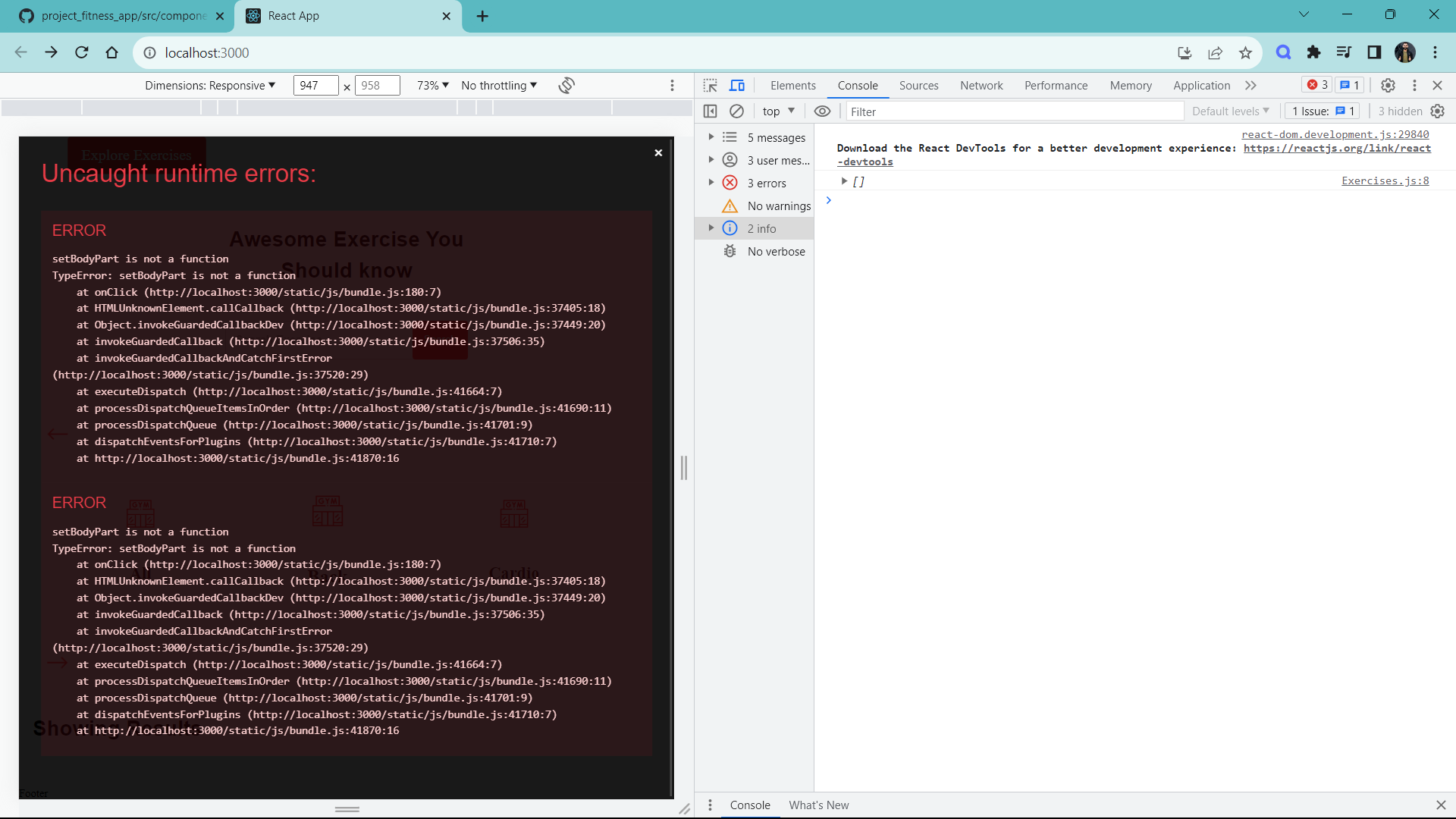Image resolution: width=1456 pixels, height=819 pixels.
Task: Clear the console
Action: (736, 111)
